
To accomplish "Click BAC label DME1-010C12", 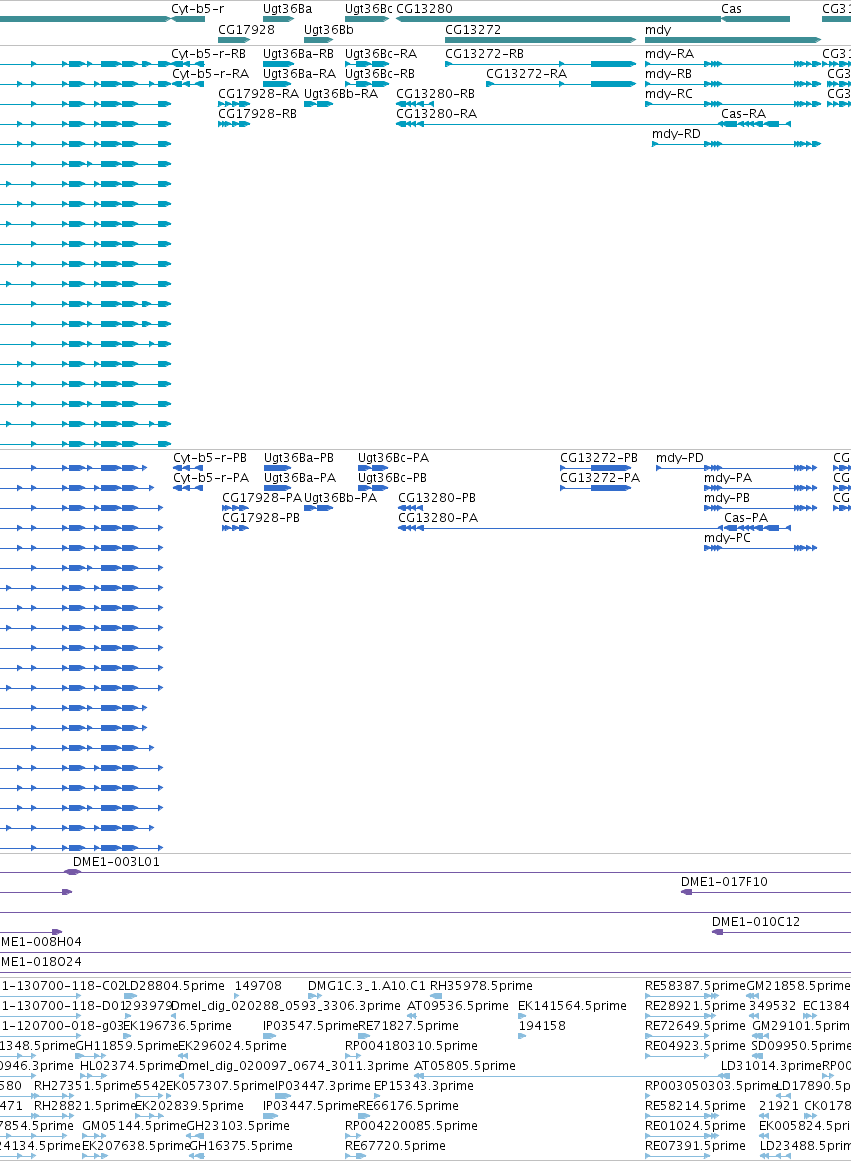I will (x=756, y=923).
